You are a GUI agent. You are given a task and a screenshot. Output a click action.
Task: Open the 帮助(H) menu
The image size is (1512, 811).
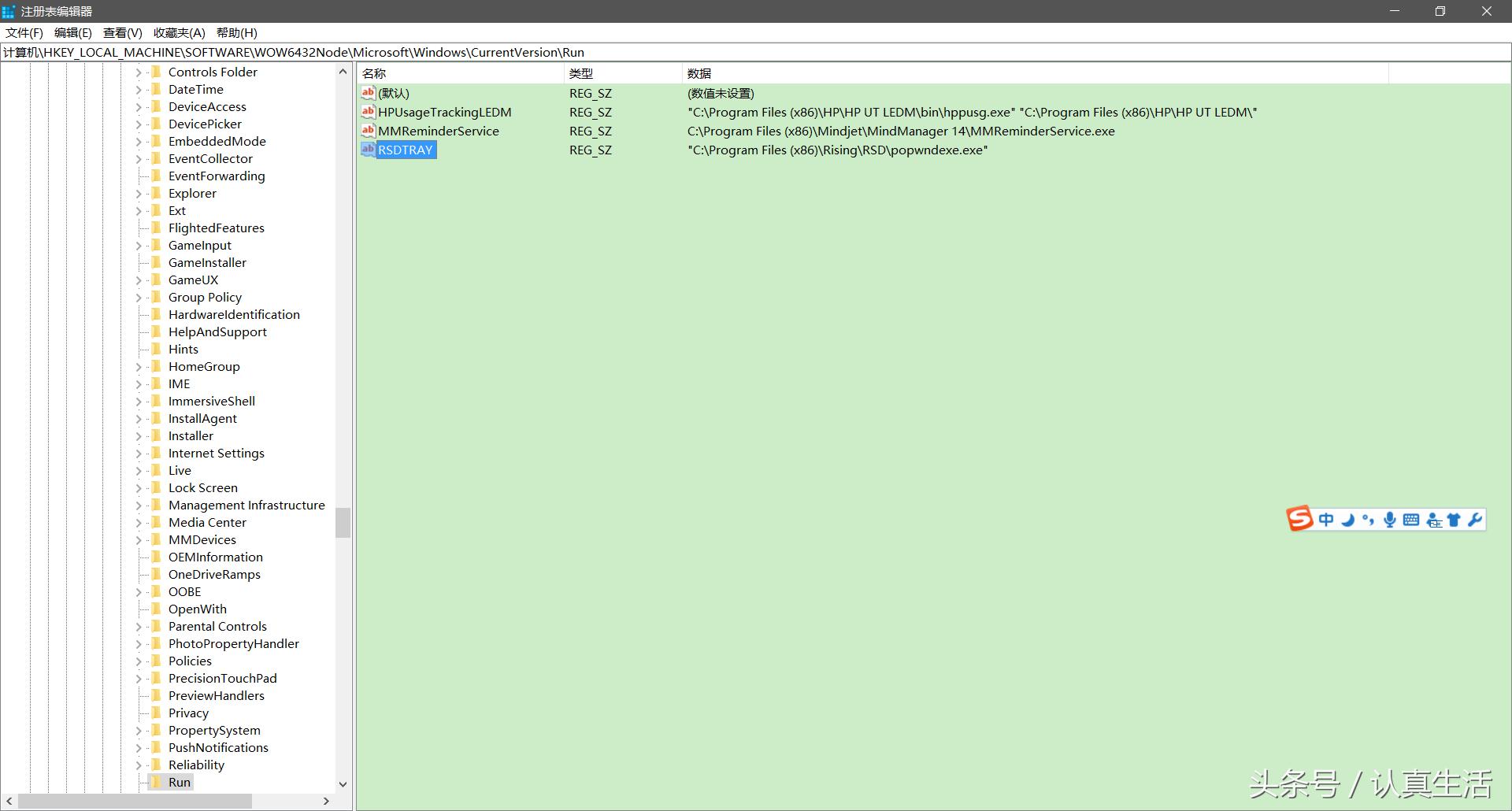tap(237, 32)
